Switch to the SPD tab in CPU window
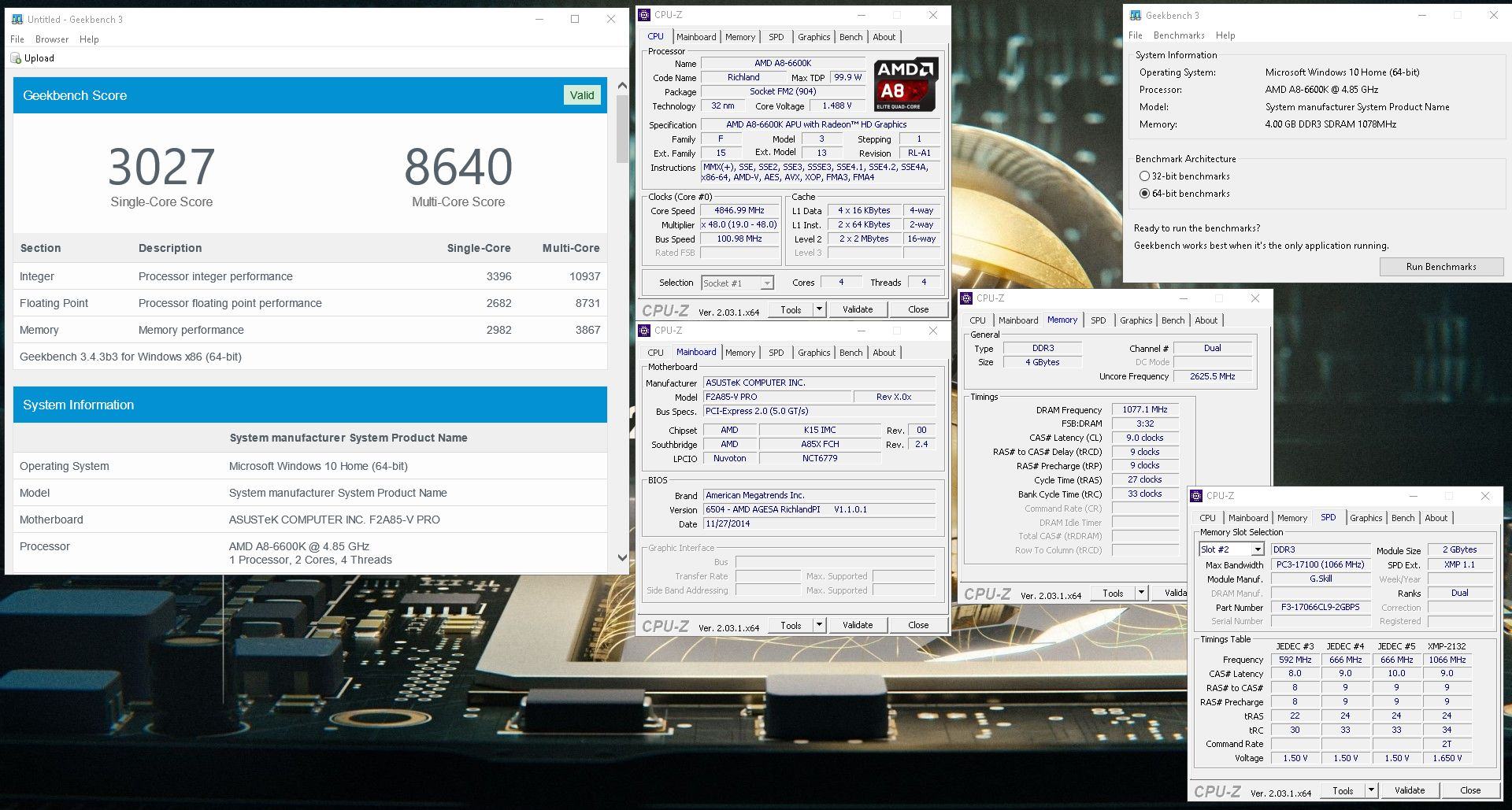Screen dimensions: 1512x810 (x=776, y=37)
